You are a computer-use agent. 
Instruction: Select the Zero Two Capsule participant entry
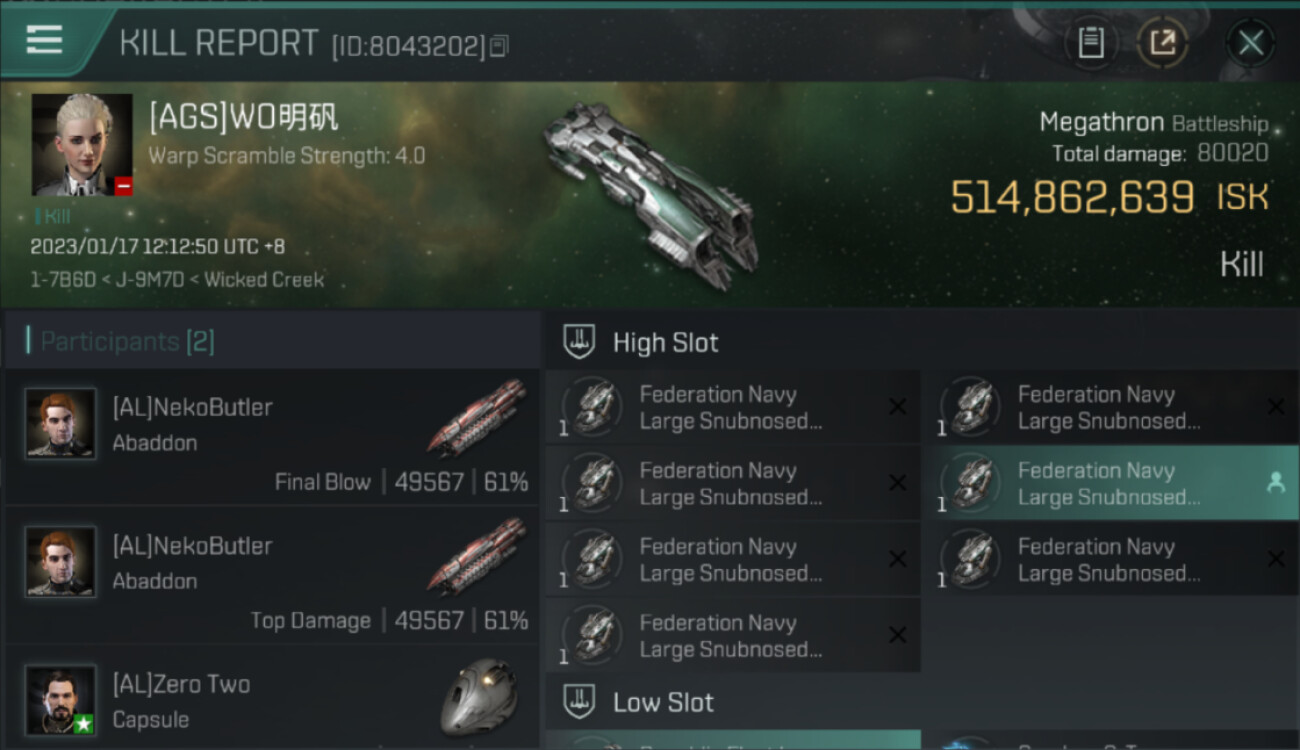click(272, 699)
